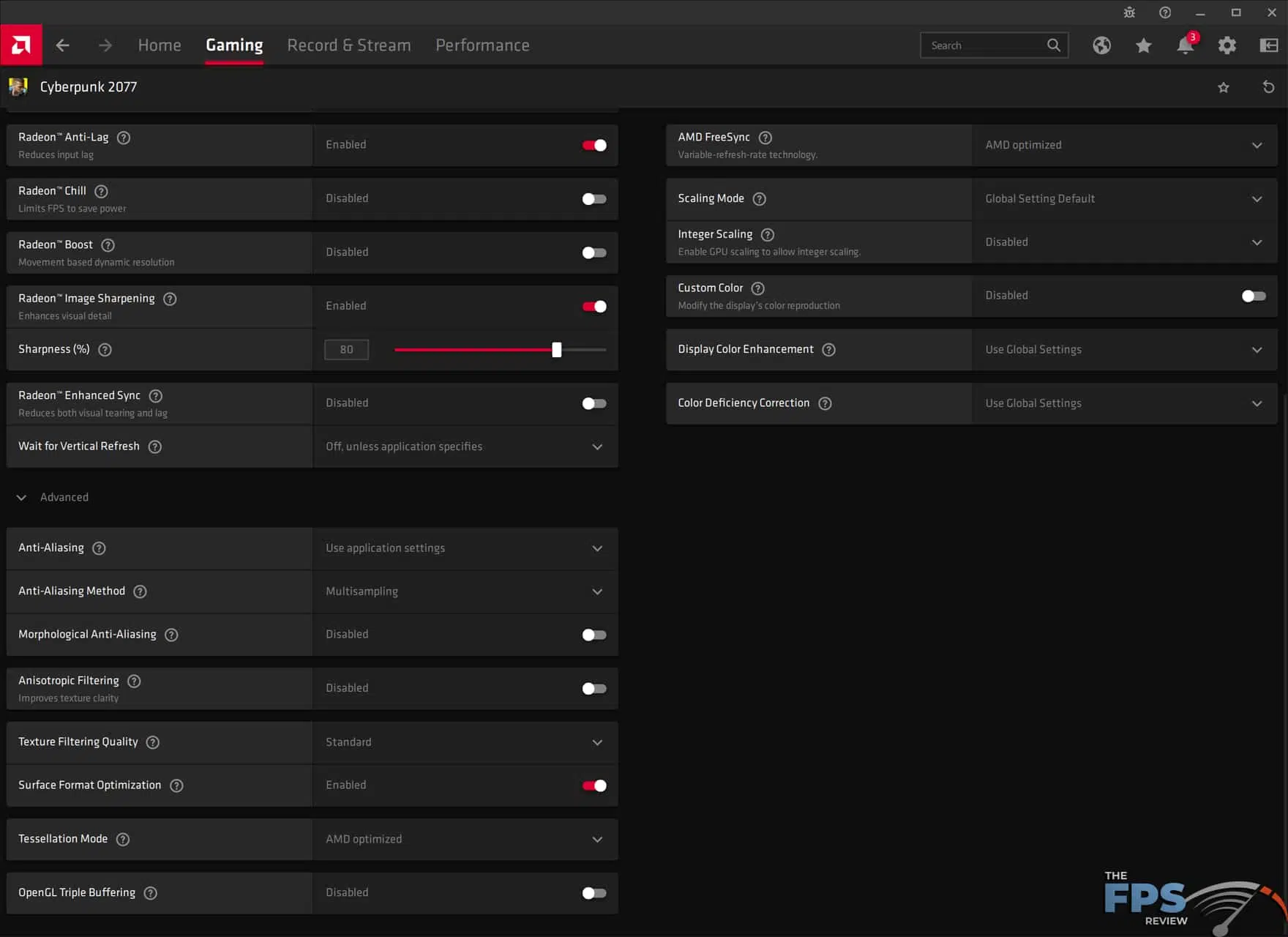Open help for Radeon Chill

(102, 191)
